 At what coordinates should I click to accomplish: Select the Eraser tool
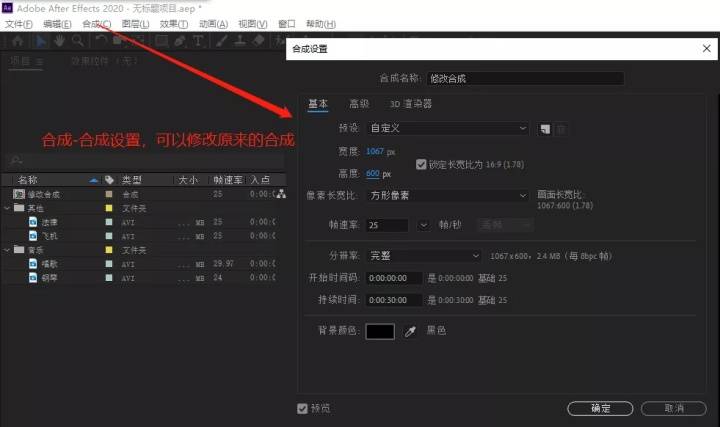(x=259, y=41)
